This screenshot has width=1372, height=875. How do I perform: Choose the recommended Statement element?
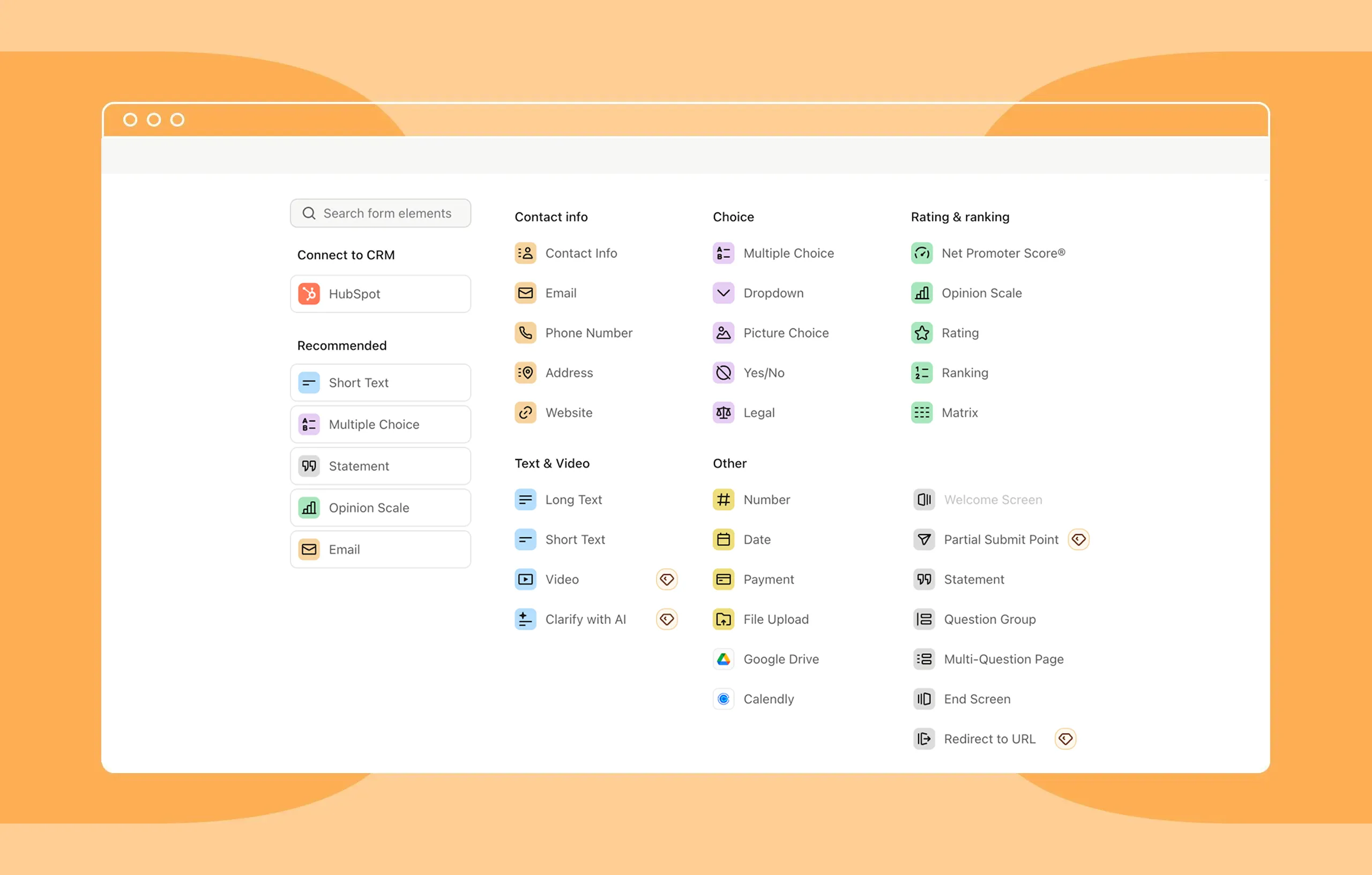coord(380,466)
